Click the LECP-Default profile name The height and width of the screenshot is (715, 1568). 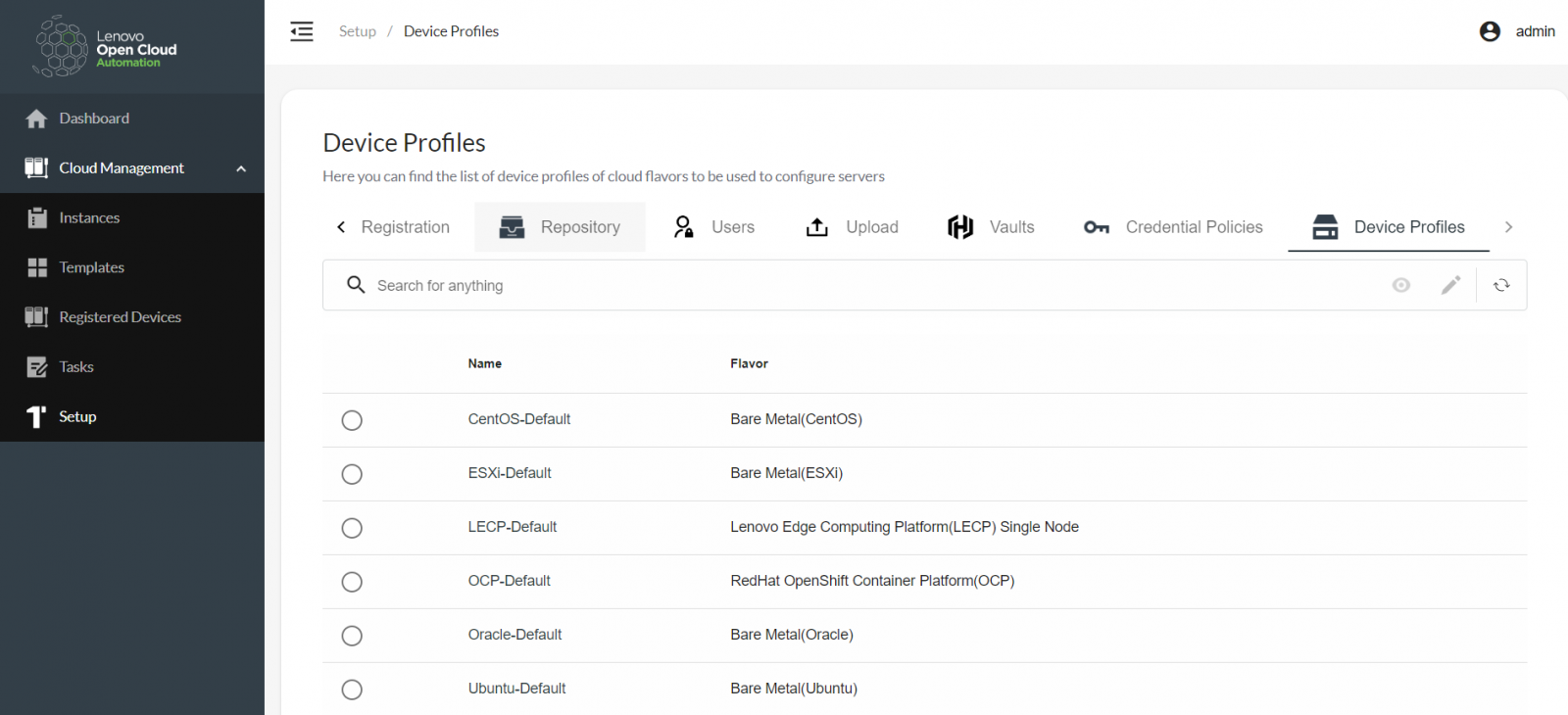point(512,527)
